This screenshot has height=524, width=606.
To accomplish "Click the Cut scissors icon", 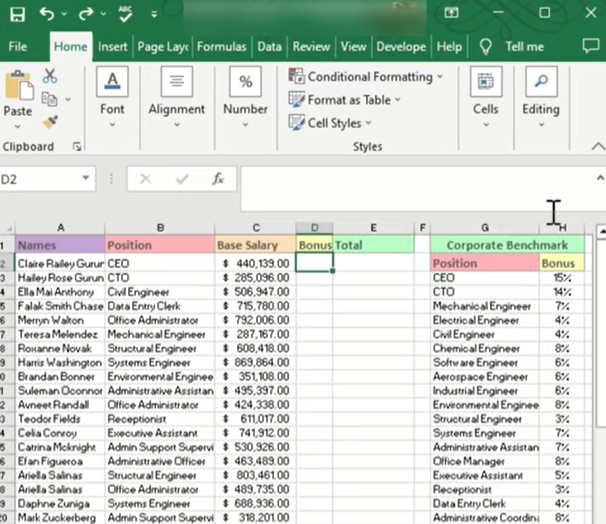I will coord(49,76).
